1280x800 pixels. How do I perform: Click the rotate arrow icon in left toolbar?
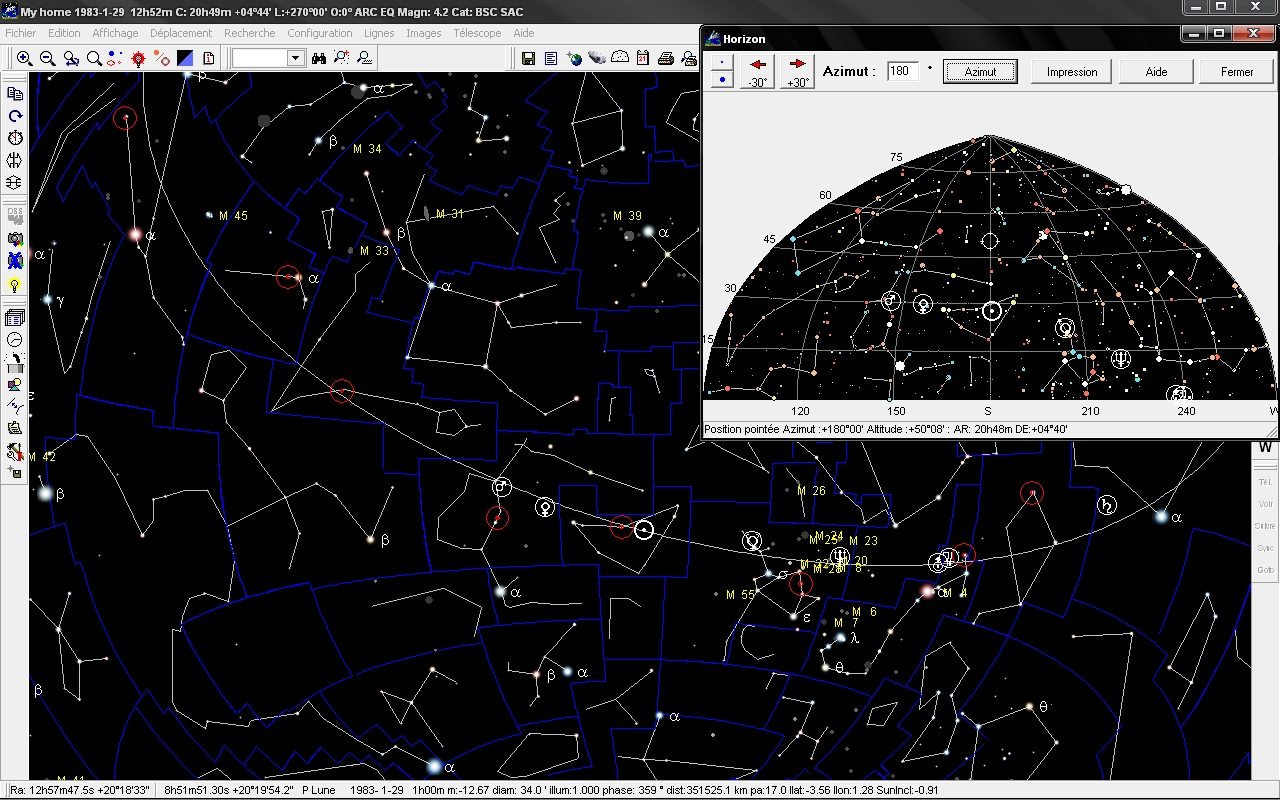(15, 116)
